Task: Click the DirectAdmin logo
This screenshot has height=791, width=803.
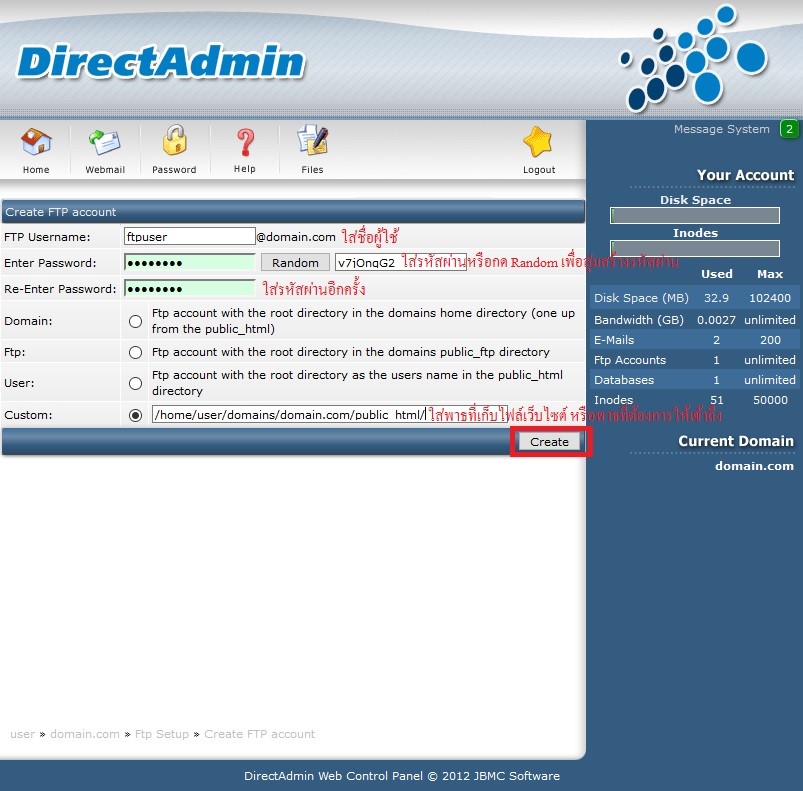Action: click(161, 62)
